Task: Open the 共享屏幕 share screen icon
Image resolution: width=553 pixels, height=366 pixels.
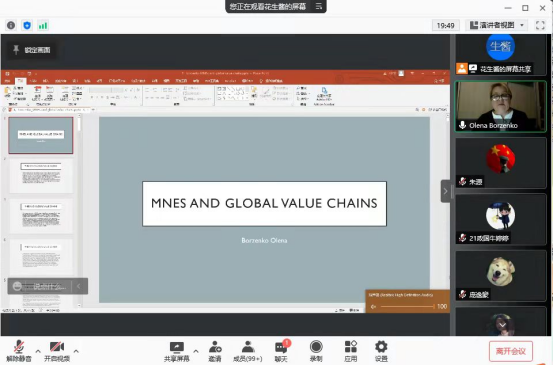Action: click(x=176, y=347)
